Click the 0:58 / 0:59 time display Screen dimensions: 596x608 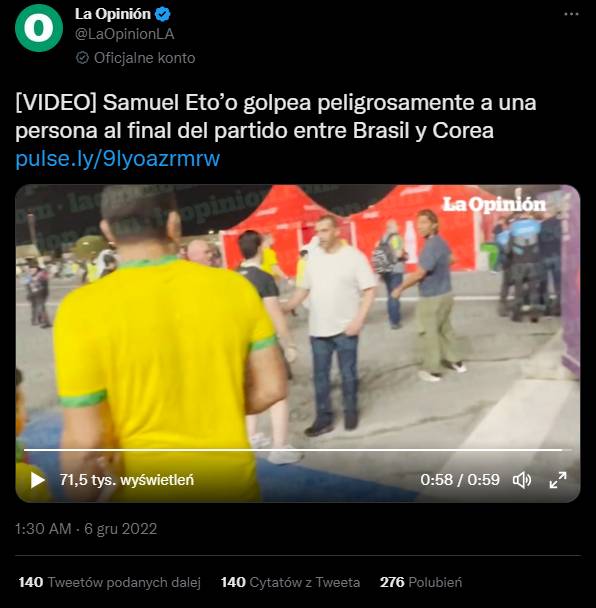click(x=460, y=480)
